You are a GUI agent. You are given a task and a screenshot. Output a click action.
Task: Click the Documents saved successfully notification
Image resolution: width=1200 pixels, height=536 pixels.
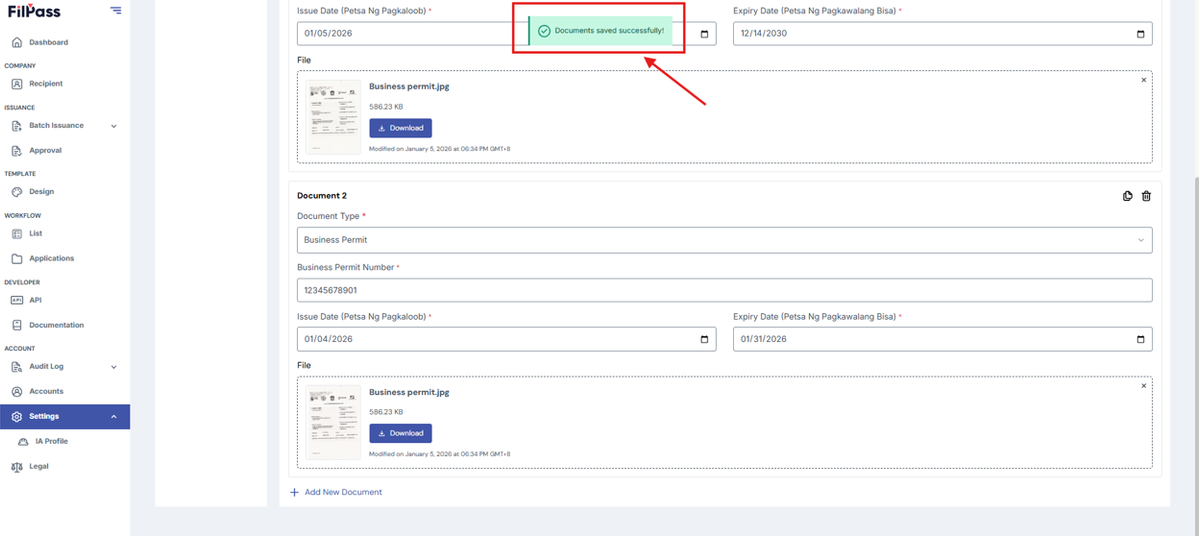click(x=600, y=31)
